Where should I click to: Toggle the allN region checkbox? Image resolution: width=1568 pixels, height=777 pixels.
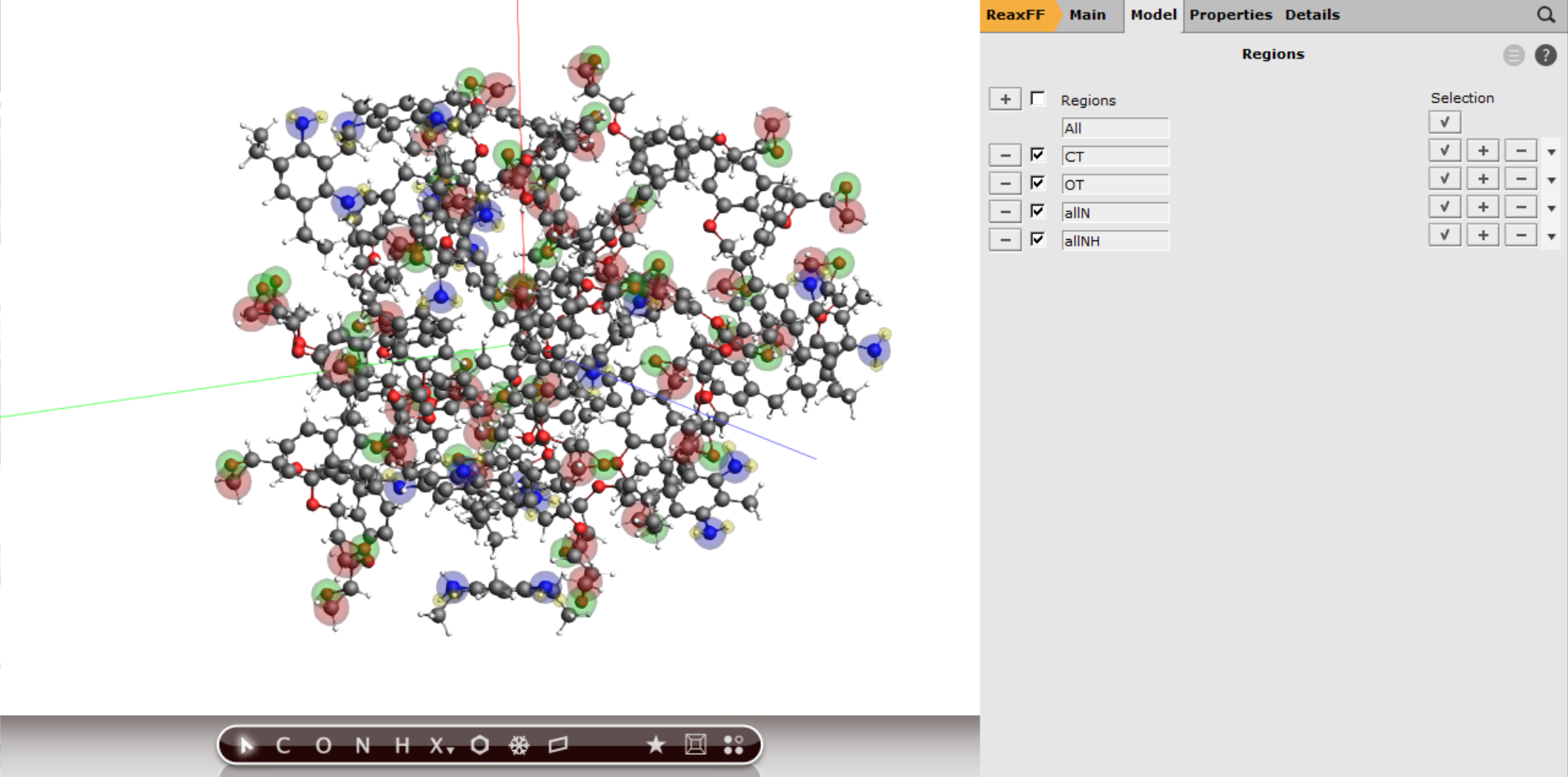click(1037, 211)
